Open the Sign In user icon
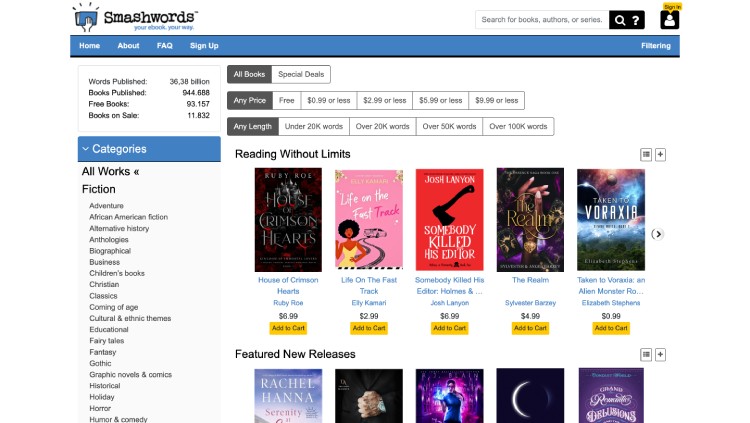This screenshot has width=750, height=423. click(x=670, y=20)
